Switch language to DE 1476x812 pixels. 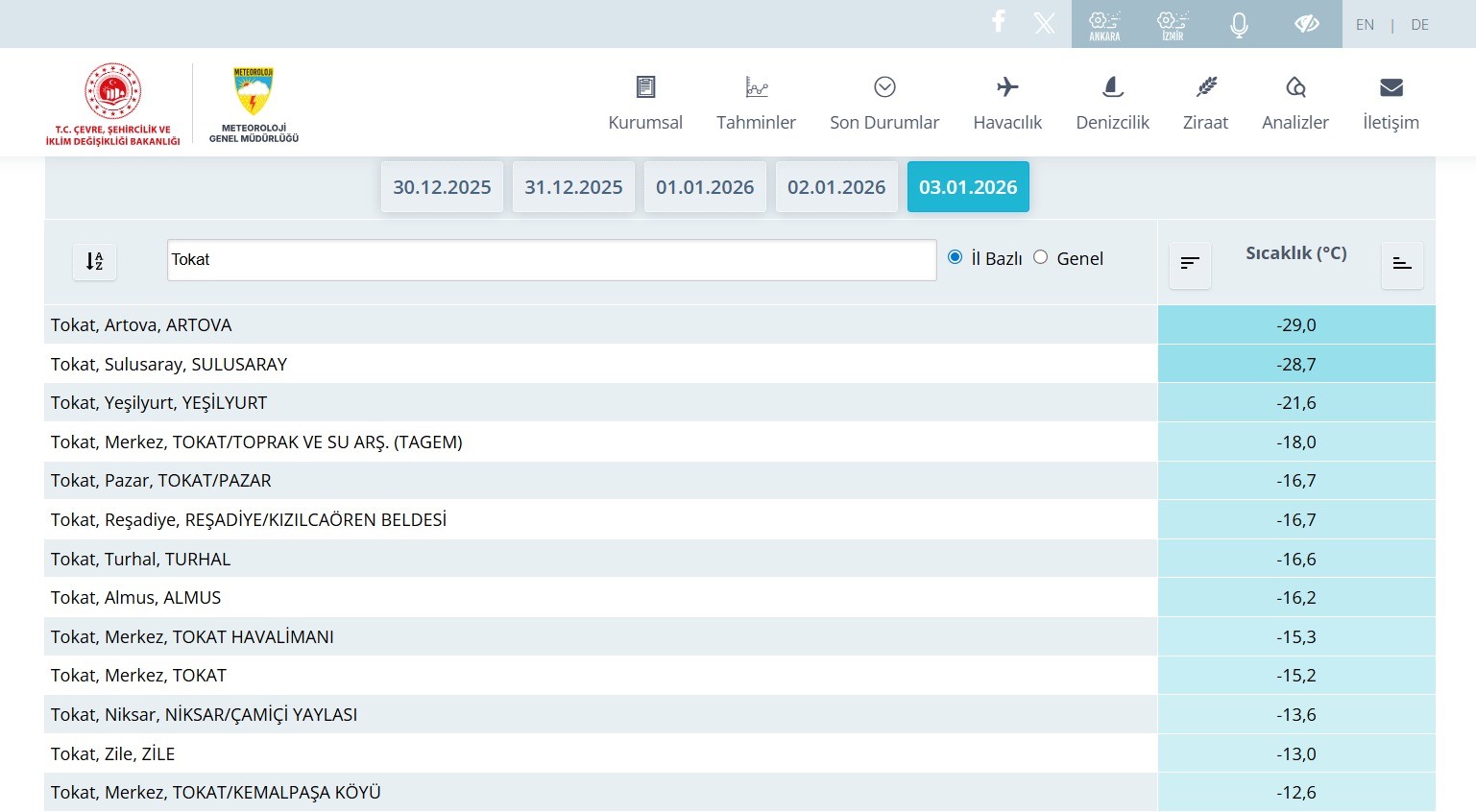coord(1419,25)
